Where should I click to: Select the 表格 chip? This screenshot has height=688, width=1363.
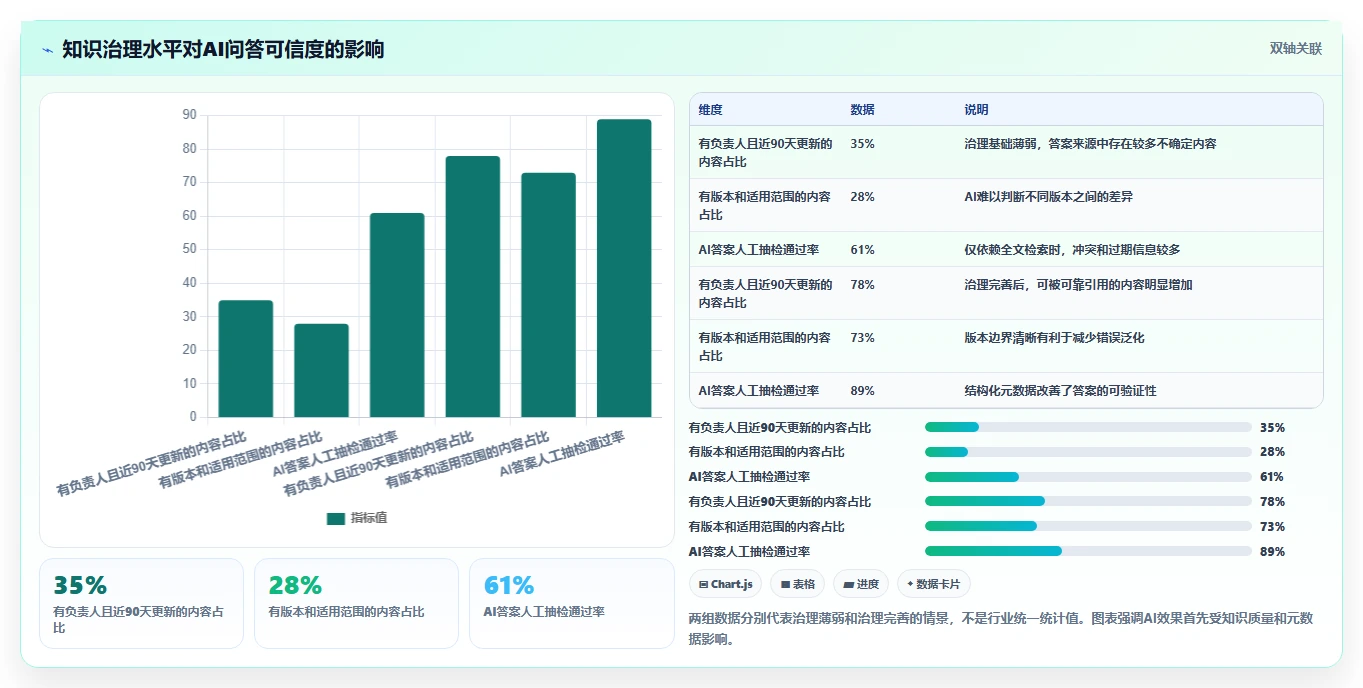[799, 584]
